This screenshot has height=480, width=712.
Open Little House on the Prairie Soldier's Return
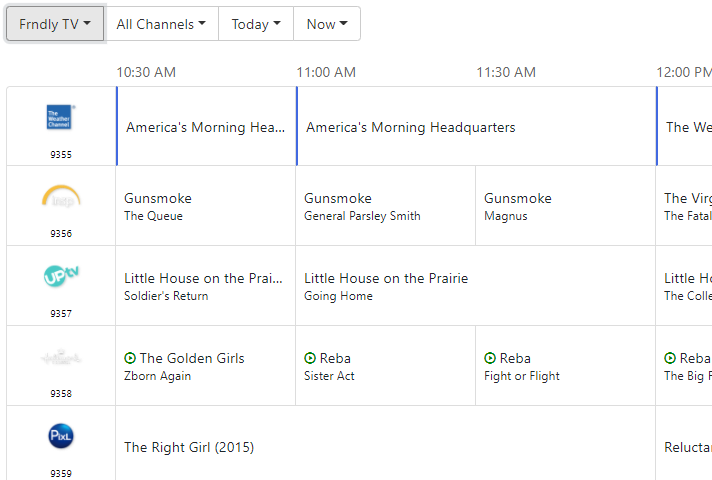pos(205,286)
